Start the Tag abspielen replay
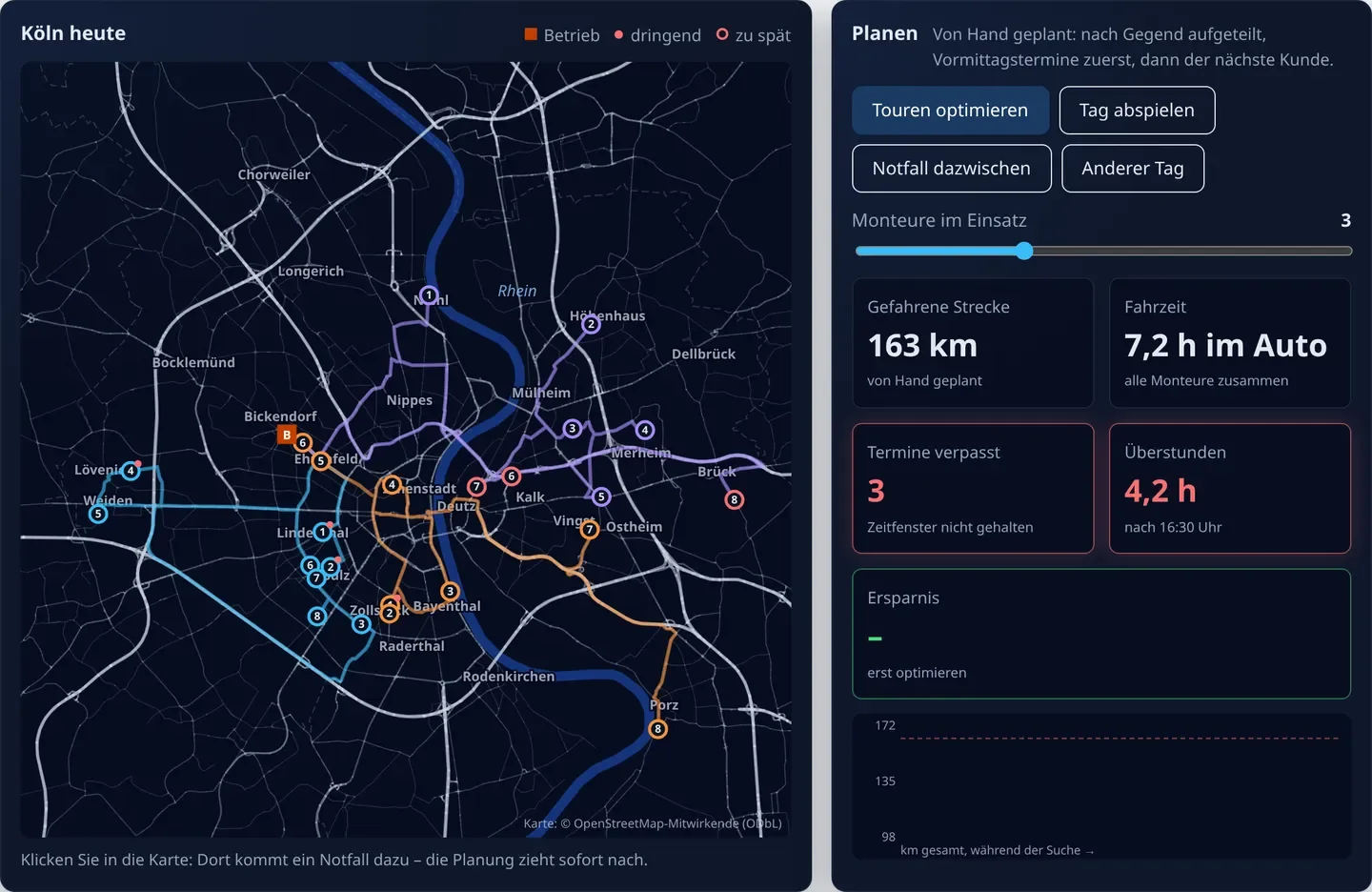The image size is (1372, 892). click(1137, 111)
